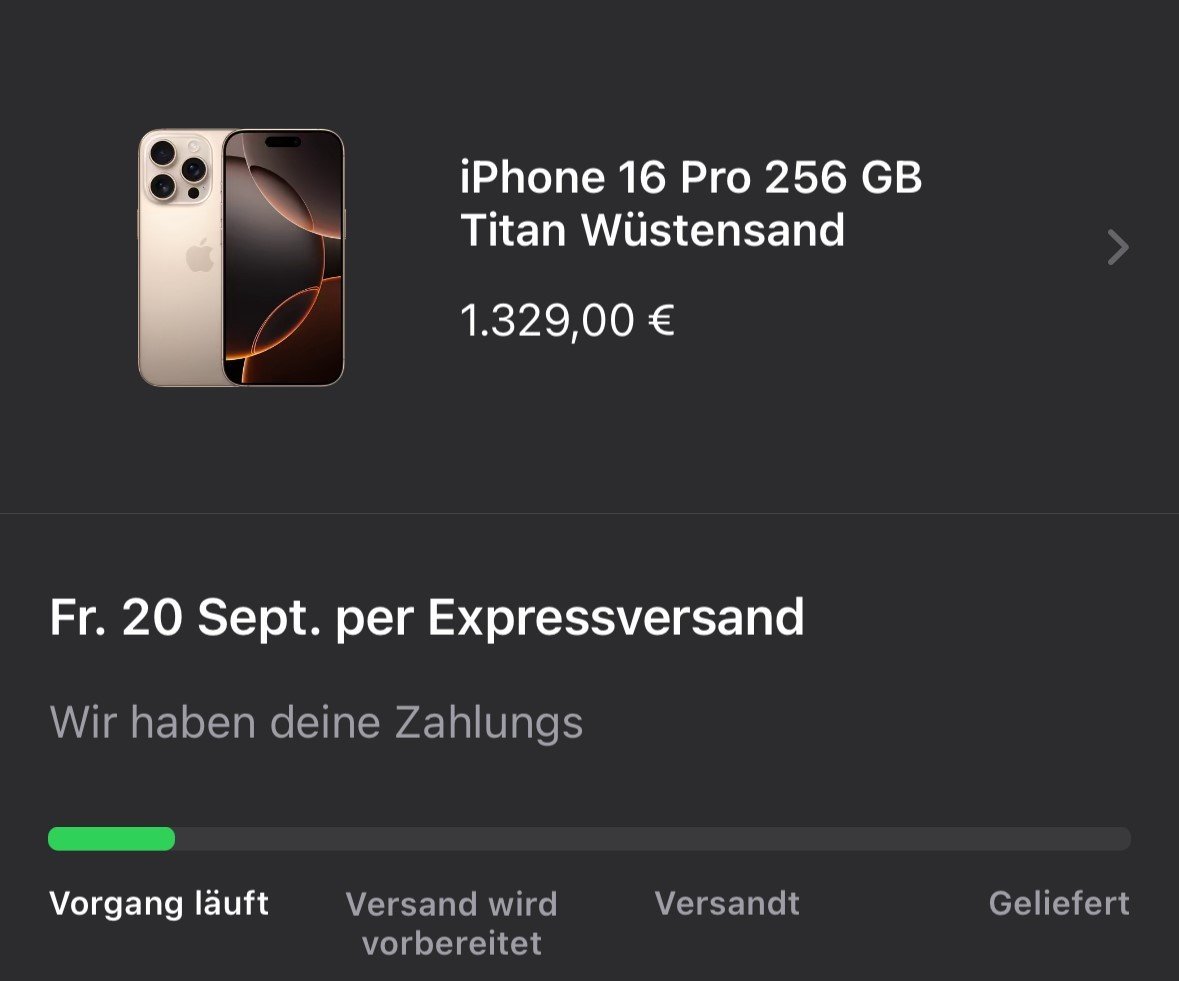
Task: Select the Titan Wüstensand product name line
Action: pos(653,229)
